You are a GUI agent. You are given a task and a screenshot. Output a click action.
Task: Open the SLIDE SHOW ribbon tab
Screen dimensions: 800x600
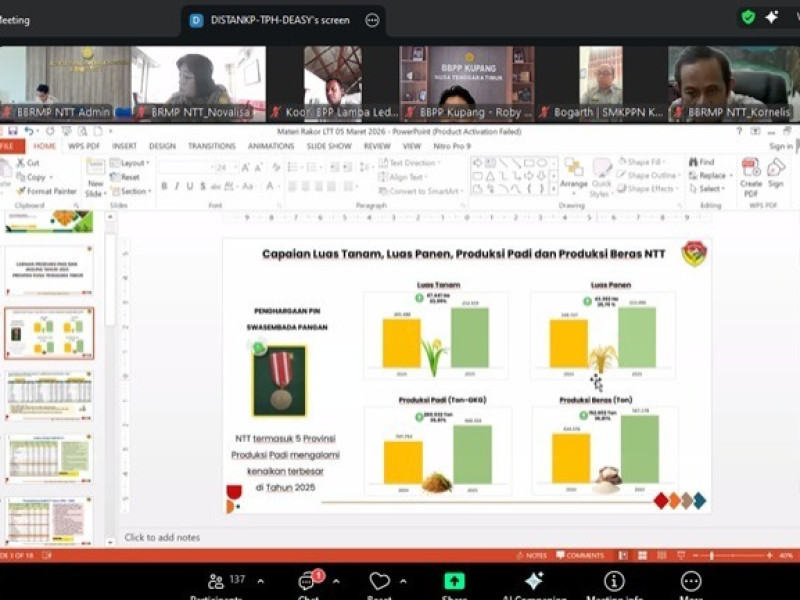[x=327, y=146]
